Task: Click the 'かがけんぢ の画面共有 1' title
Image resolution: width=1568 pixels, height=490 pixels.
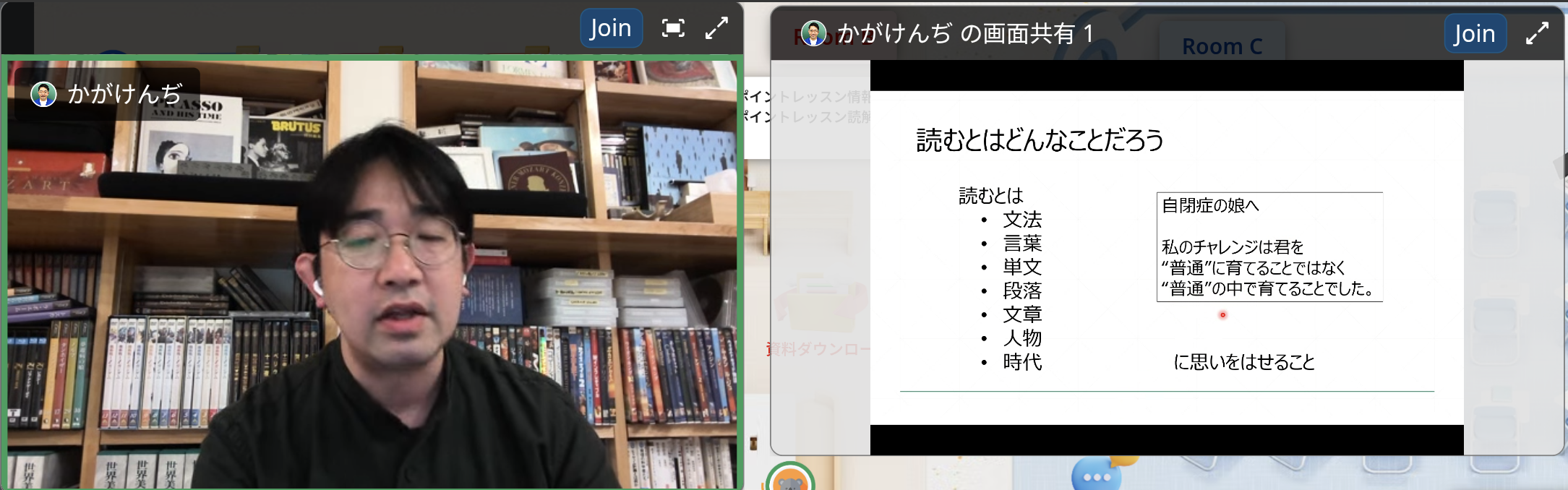Action: (x=965, y=33)
